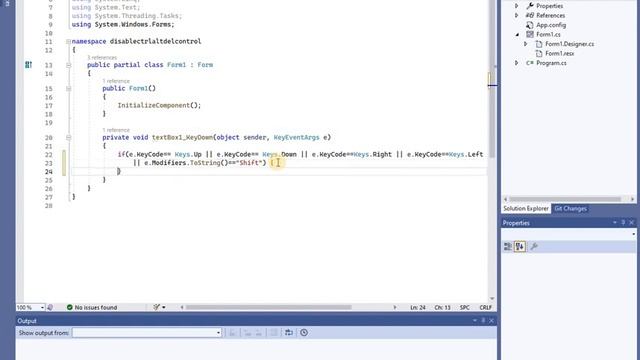Click the Go to Previous Message icon

(247, 333)
